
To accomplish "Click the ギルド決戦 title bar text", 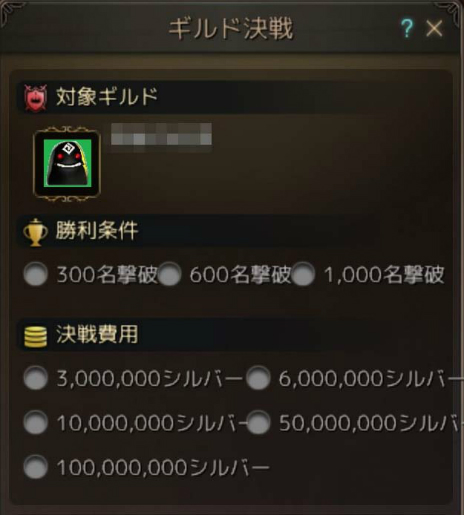I will coord(231,29).
